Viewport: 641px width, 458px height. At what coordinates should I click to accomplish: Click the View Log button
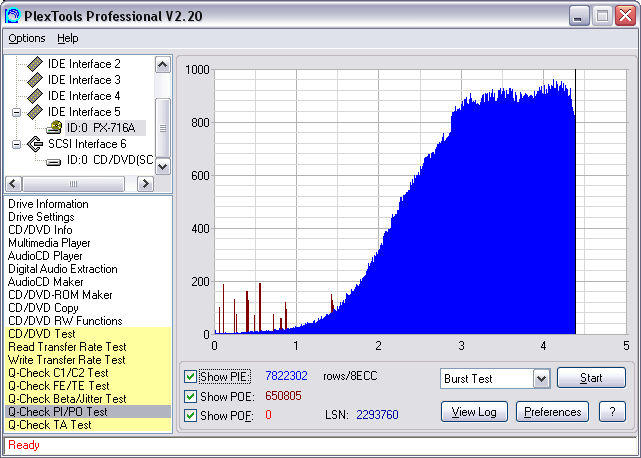point(474,412)
